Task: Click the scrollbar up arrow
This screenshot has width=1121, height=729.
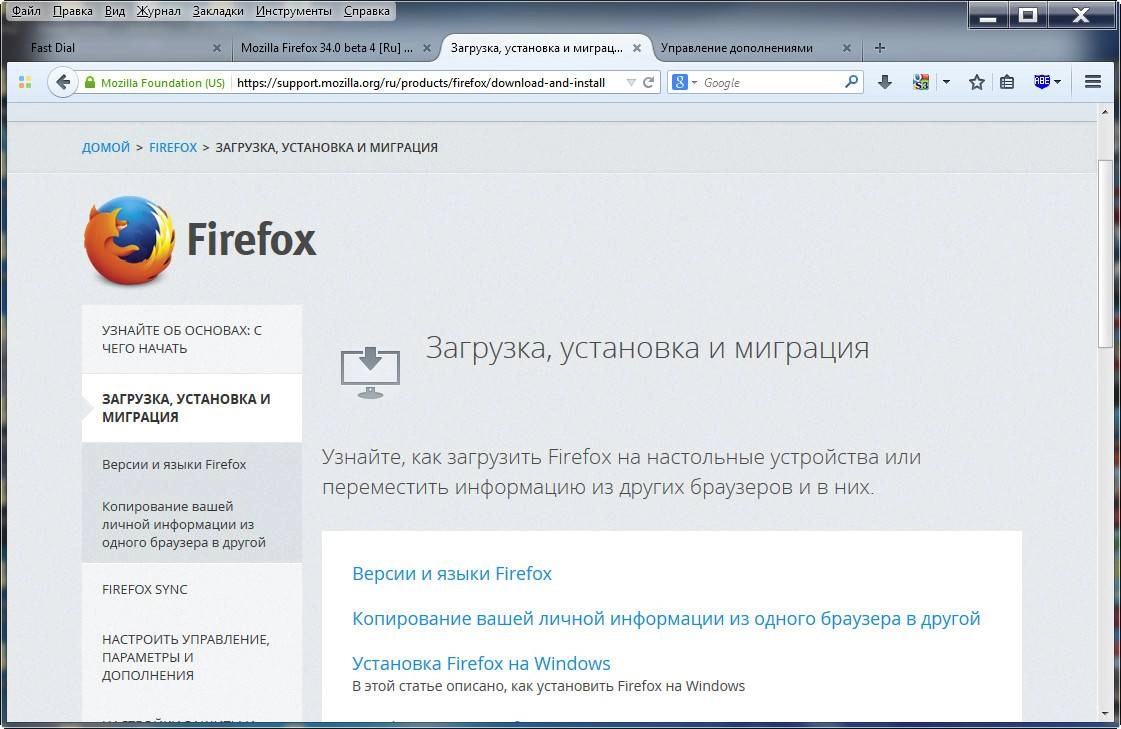Action: (1105, 112)
